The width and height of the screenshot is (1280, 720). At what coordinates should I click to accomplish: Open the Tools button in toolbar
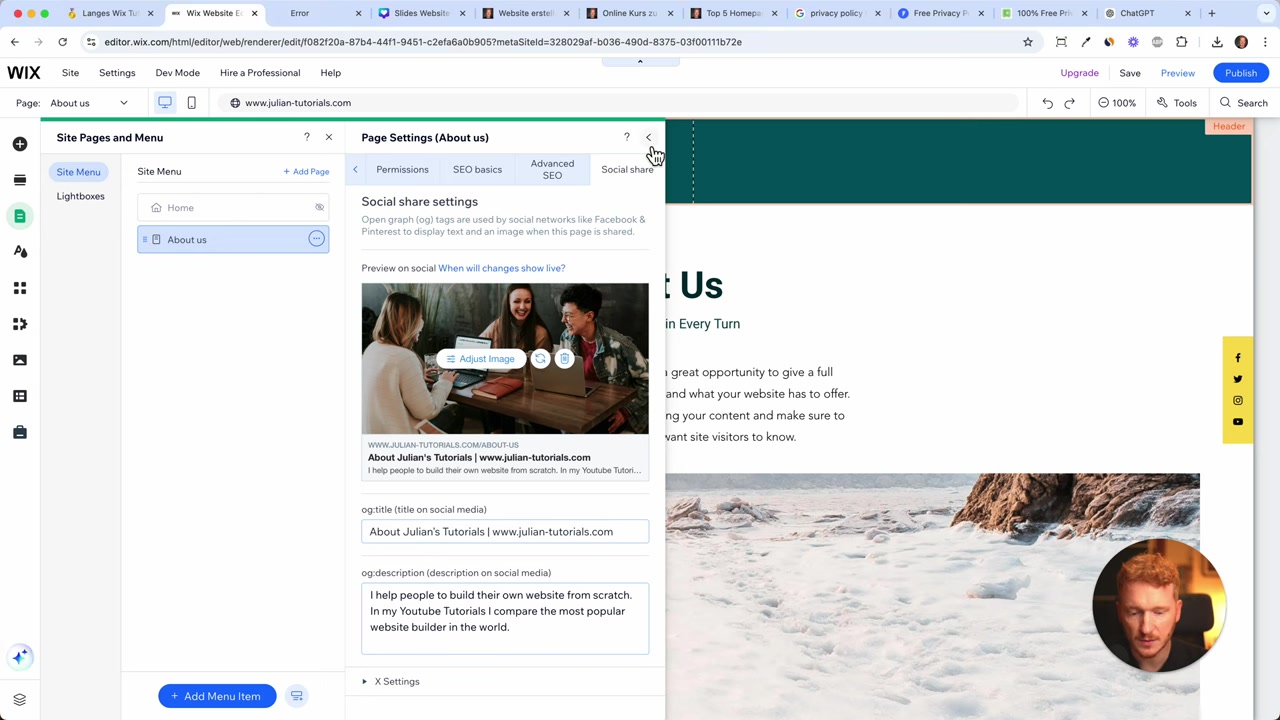point(1177,103)
